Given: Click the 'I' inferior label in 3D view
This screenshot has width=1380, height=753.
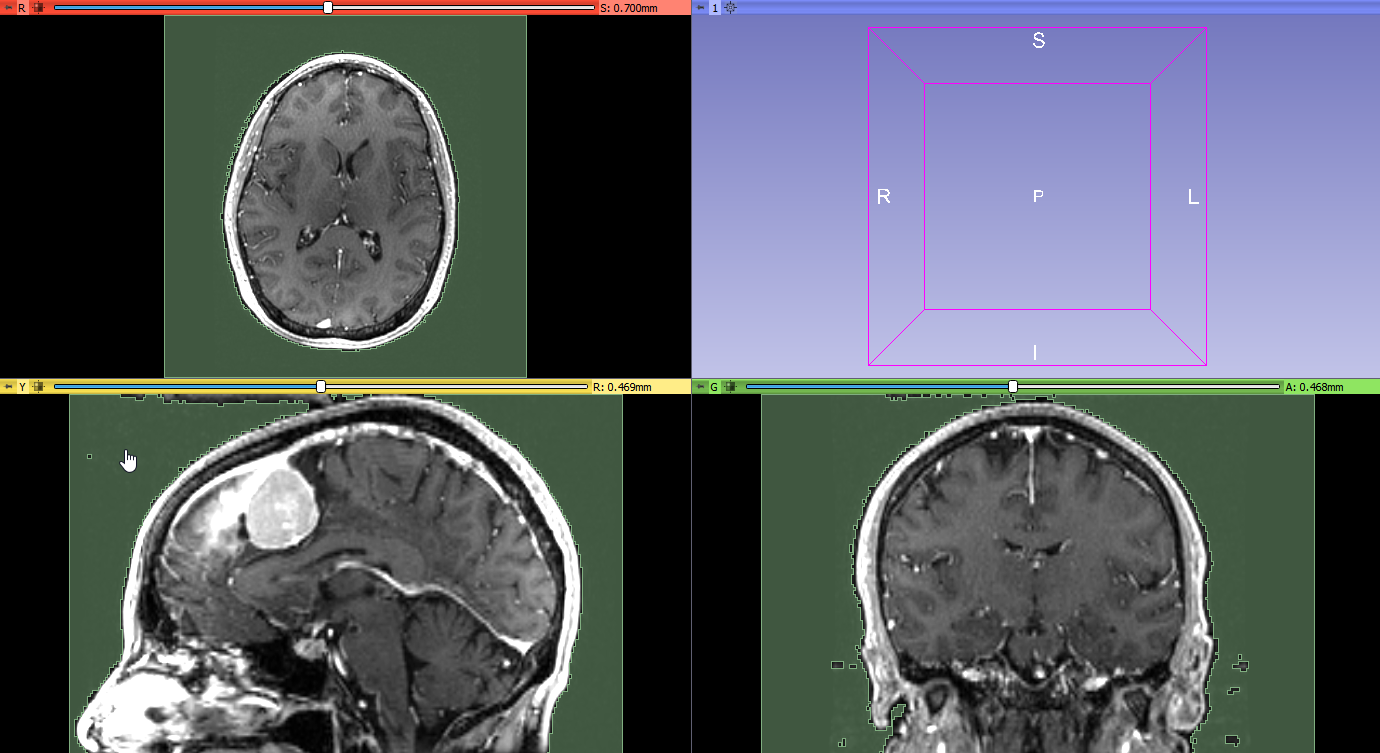Looking at the screenshot, I should pos(1035,352).
